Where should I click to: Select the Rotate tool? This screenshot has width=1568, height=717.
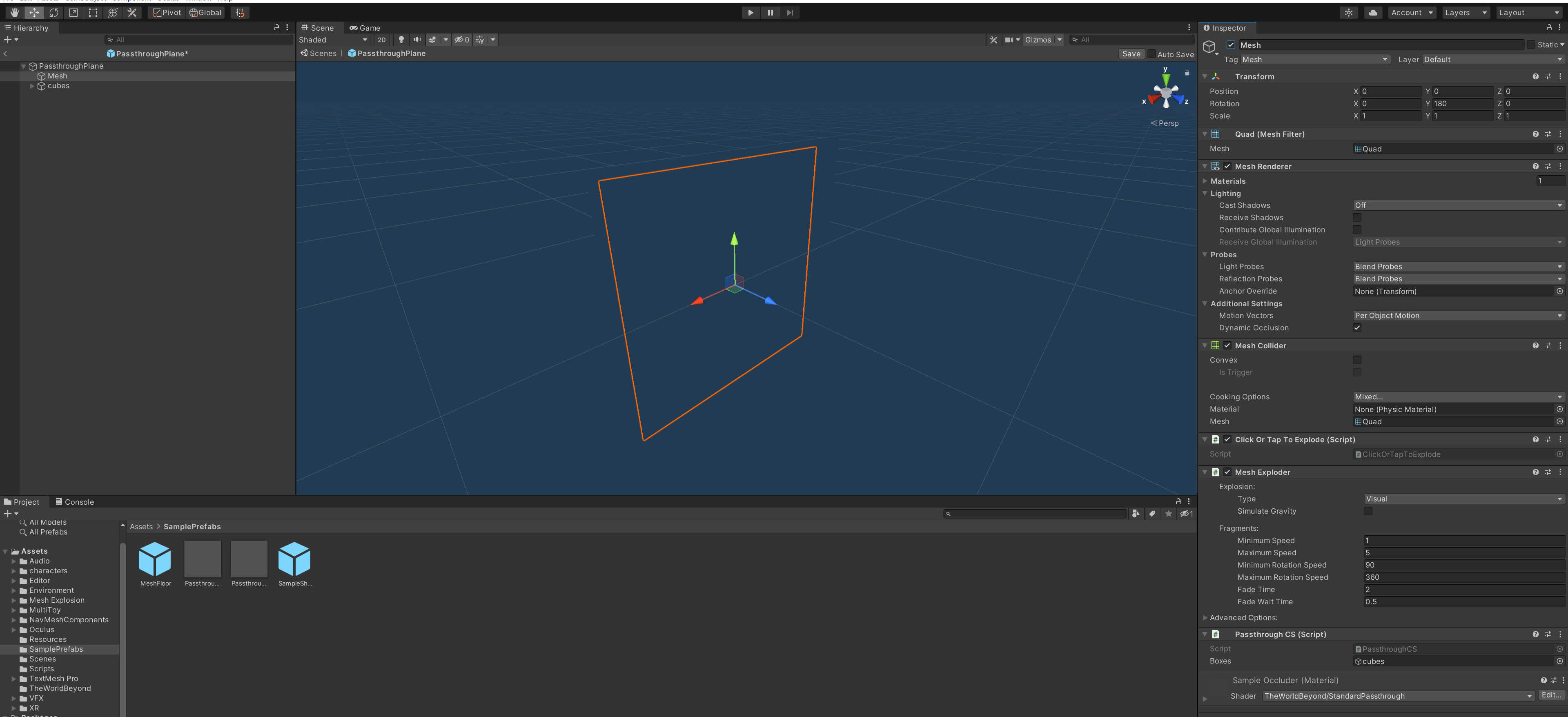(53, 13)
